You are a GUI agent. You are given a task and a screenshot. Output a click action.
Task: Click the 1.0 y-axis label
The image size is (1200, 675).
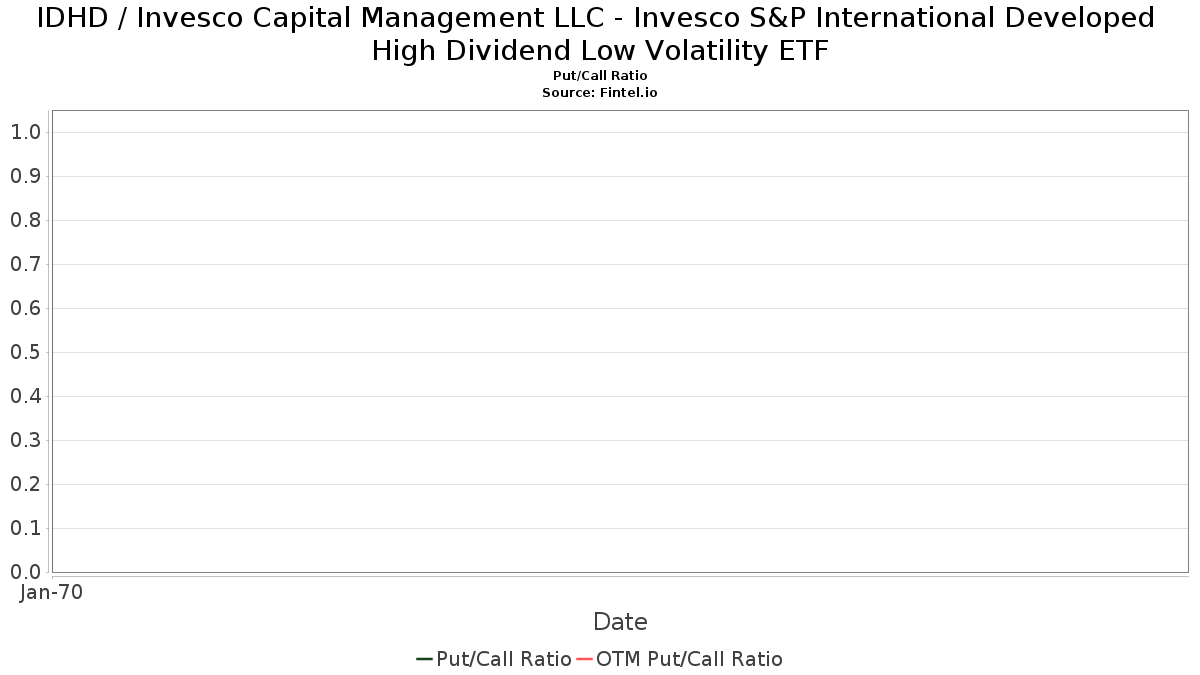(25, 132)
